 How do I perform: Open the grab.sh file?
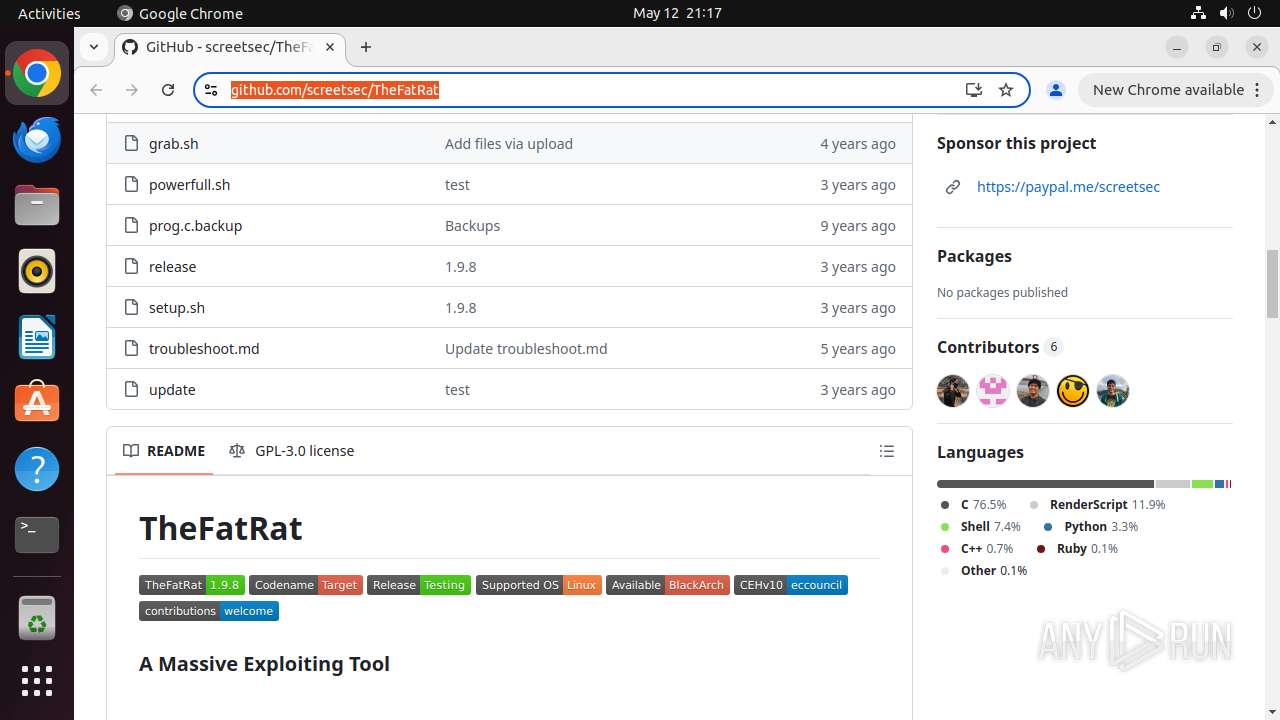tap(173, 144)
